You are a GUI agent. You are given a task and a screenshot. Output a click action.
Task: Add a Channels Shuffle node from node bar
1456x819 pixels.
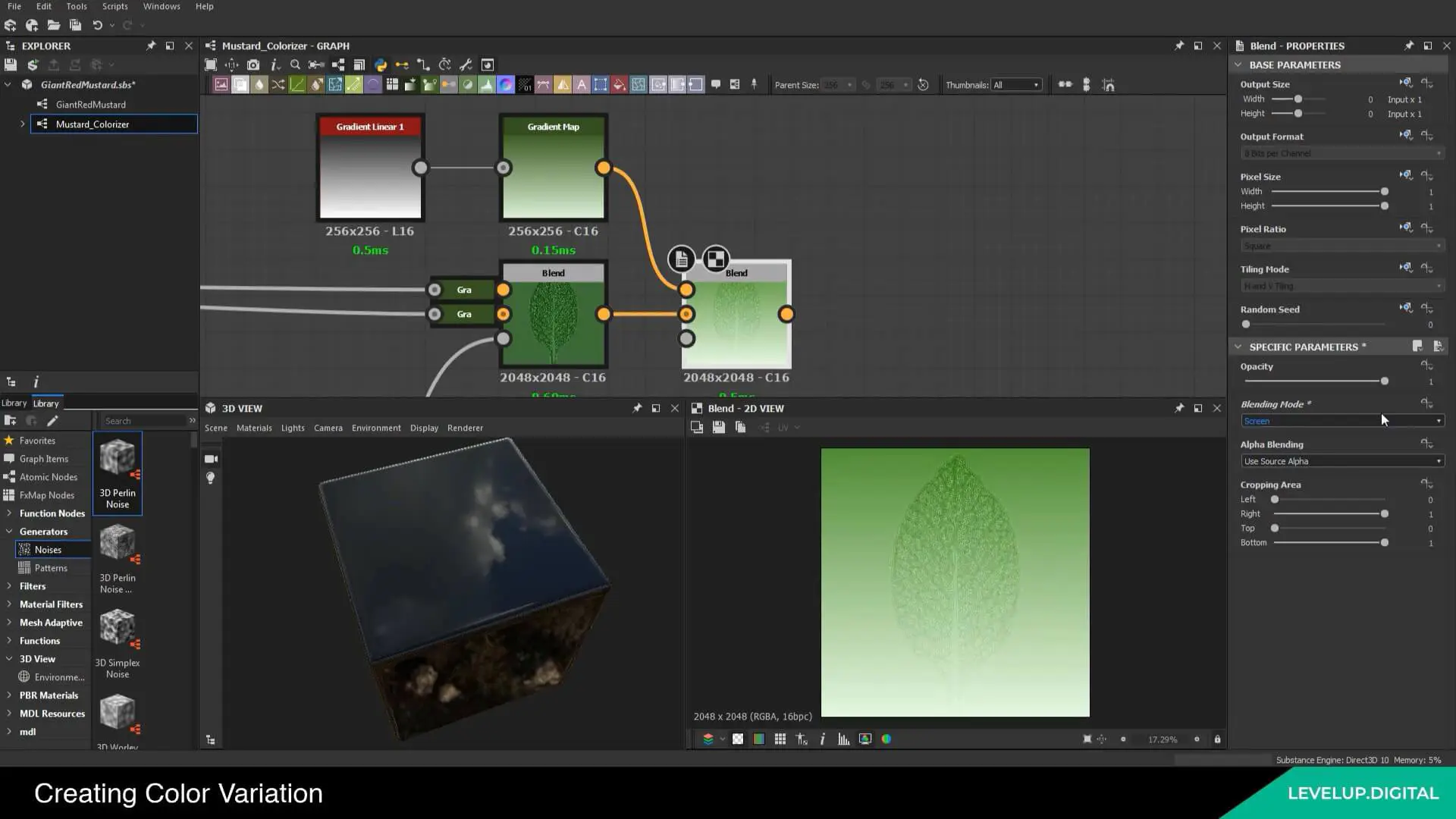278,85
